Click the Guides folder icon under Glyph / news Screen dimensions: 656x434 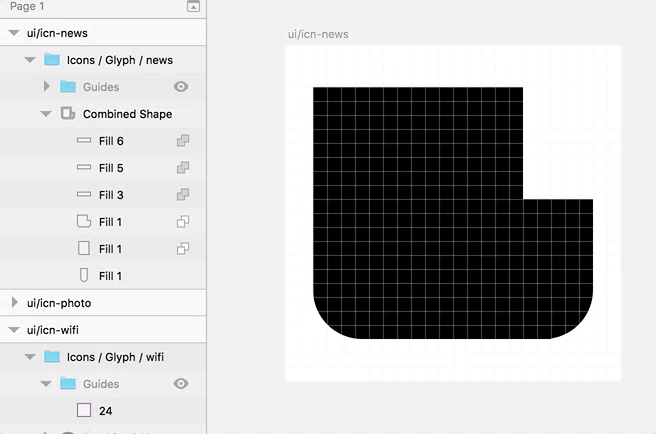pos(68,87)
